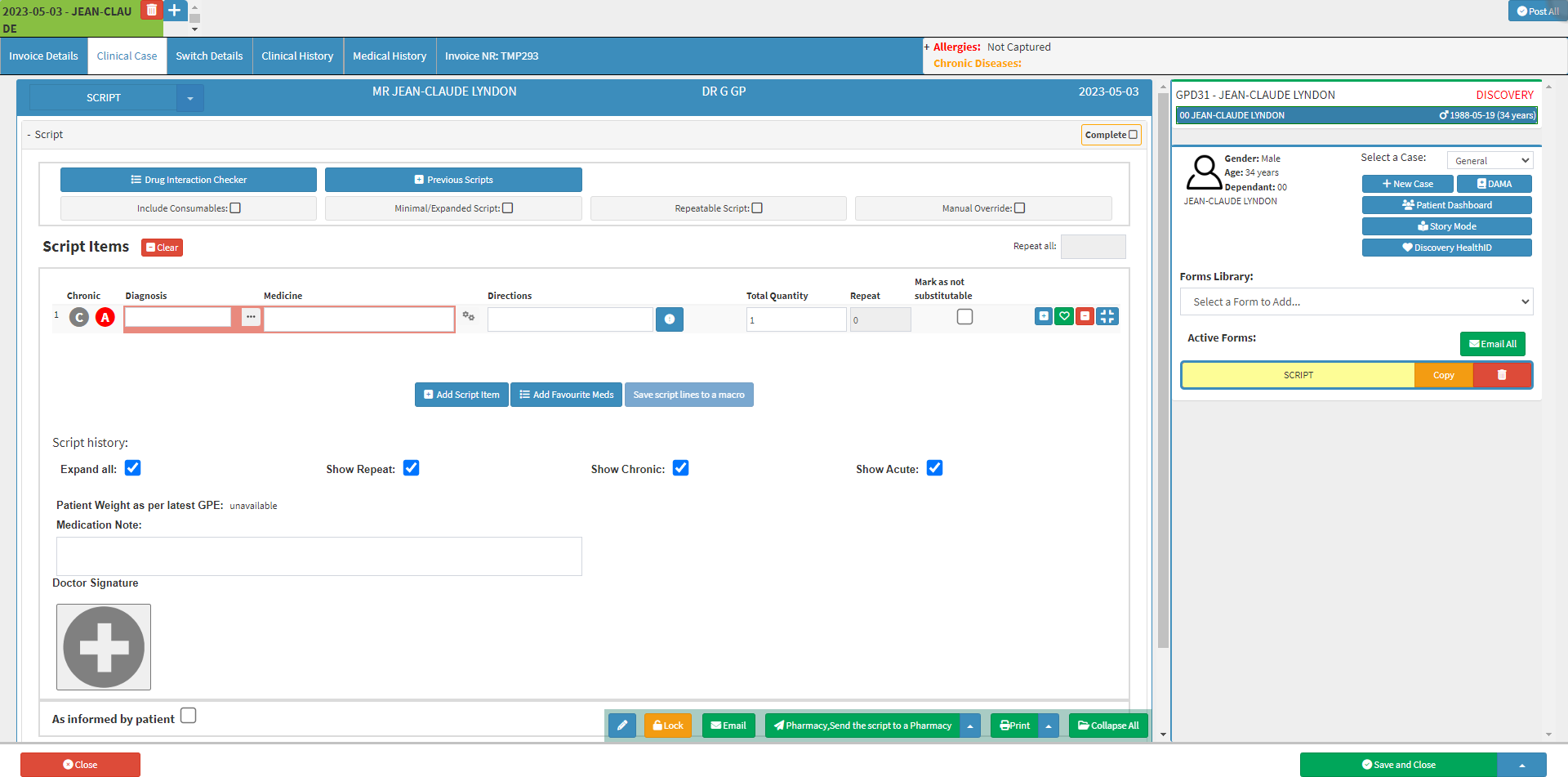Open the Invoice Details tab
Screen dimensions: 1568x777
[x=43, y=56]
